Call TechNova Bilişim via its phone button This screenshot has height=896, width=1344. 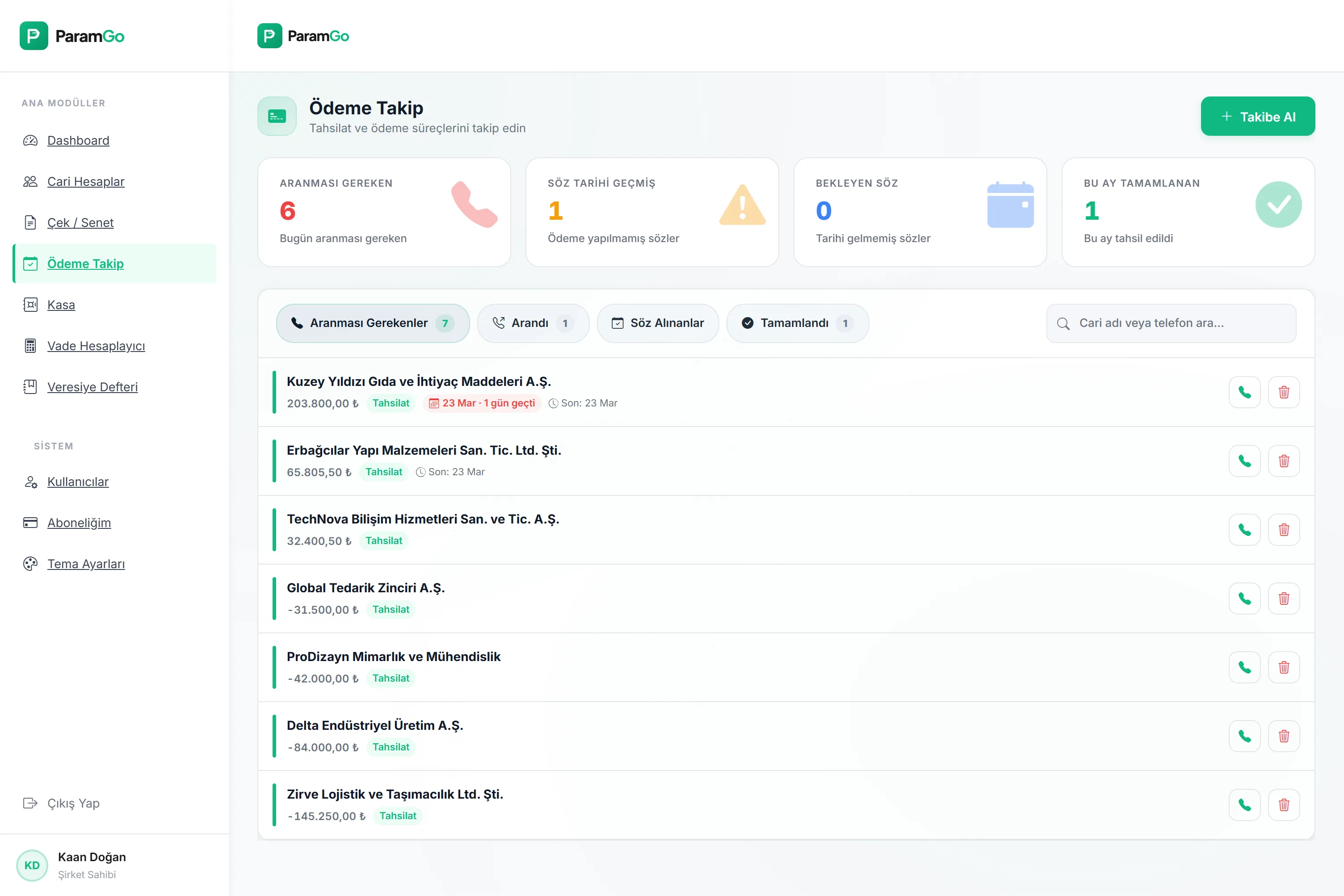coord(1245,529)
